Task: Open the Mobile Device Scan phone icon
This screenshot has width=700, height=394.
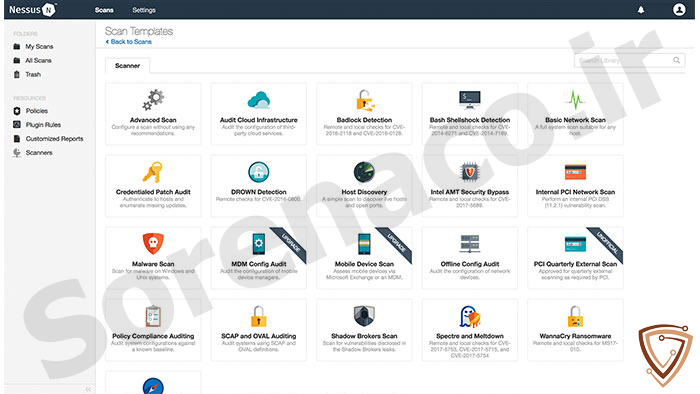Action: pyautogui.click(x=364, y=244)
